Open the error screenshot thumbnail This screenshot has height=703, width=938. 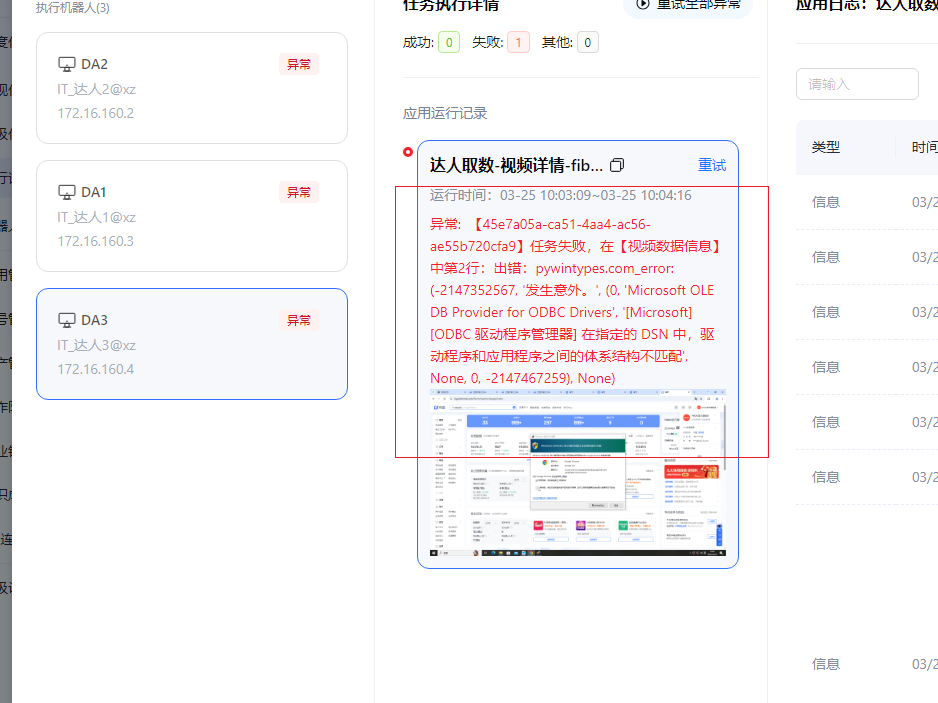click(577, 472)
